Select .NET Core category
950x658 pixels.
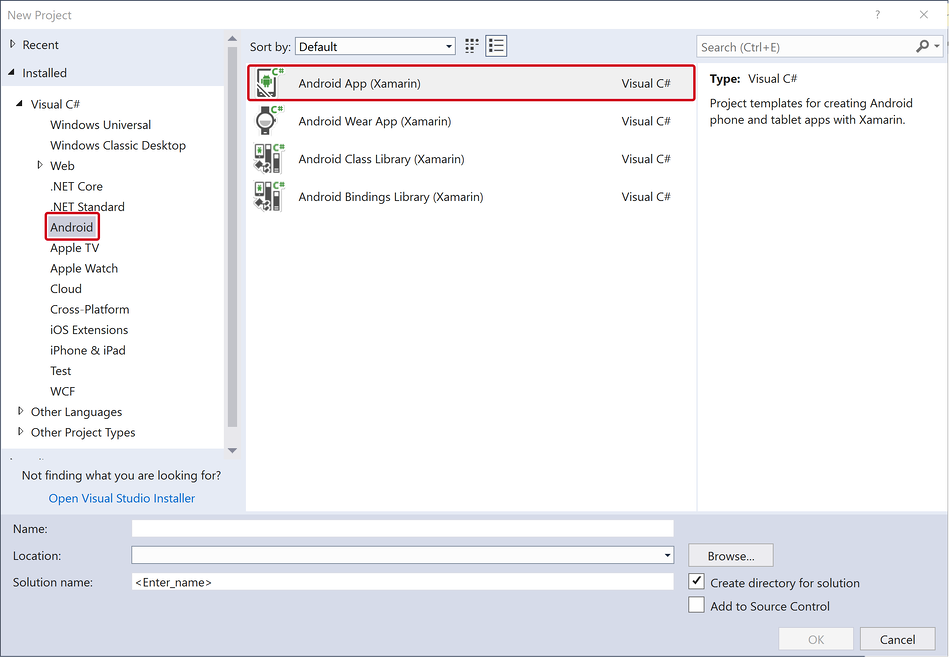pos(76,187)
